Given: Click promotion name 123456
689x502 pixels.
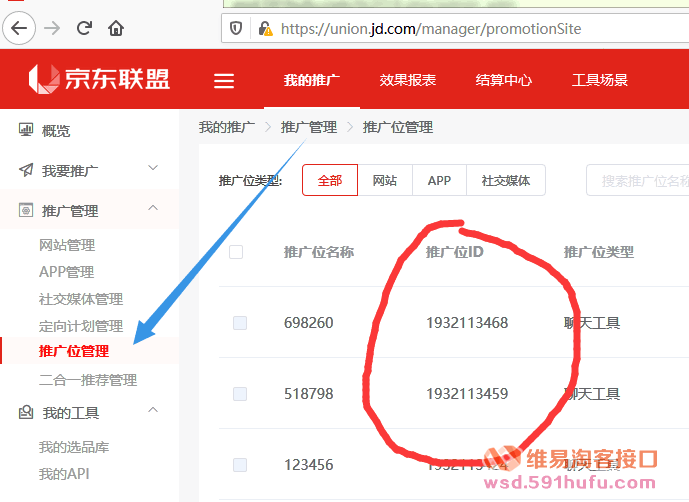Looking at the screenshot, I should click(308, 465).
